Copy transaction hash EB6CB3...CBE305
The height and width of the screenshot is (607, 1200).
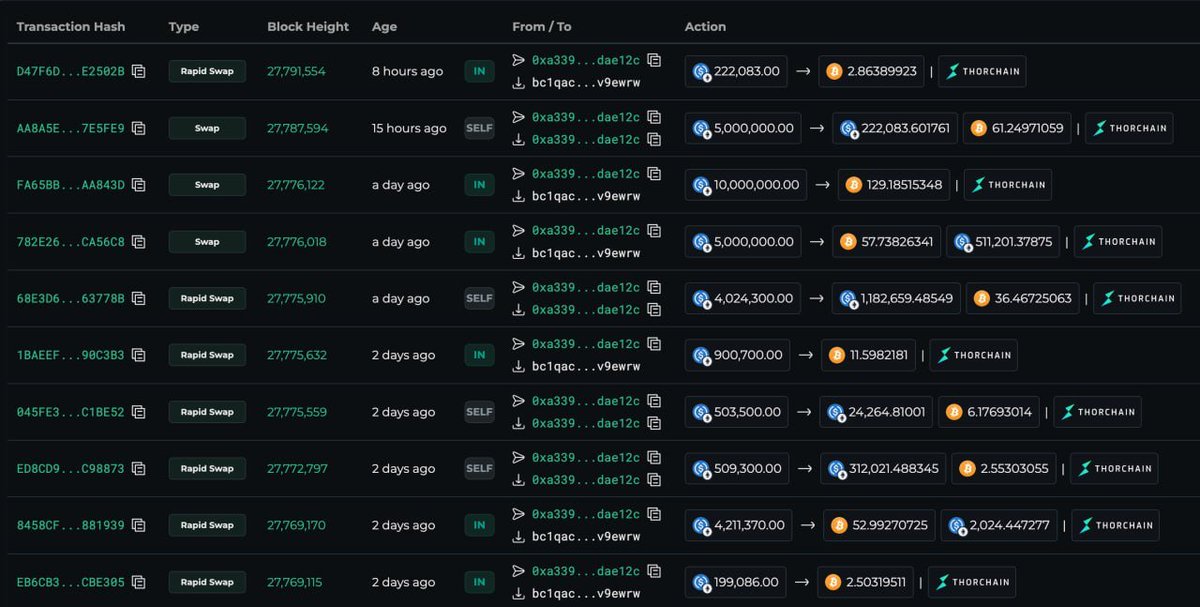pyautogui.click(x=139, y=582)
